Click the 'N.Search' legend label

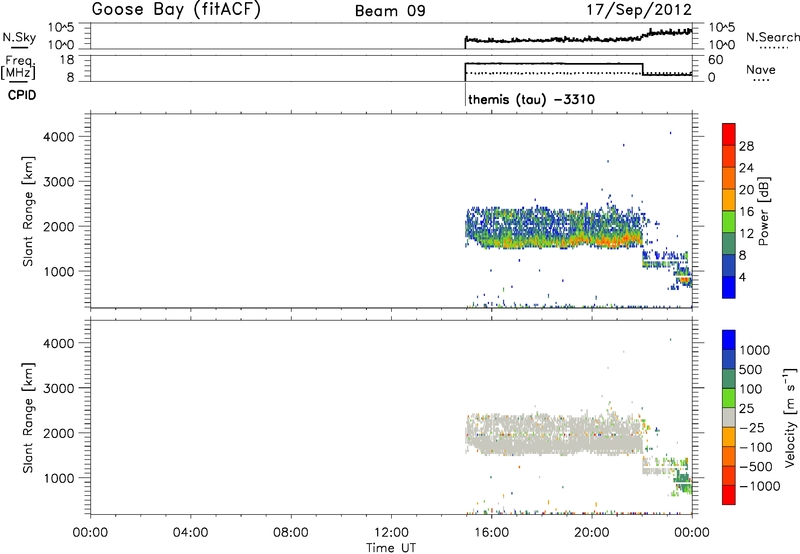click(772, 37)
